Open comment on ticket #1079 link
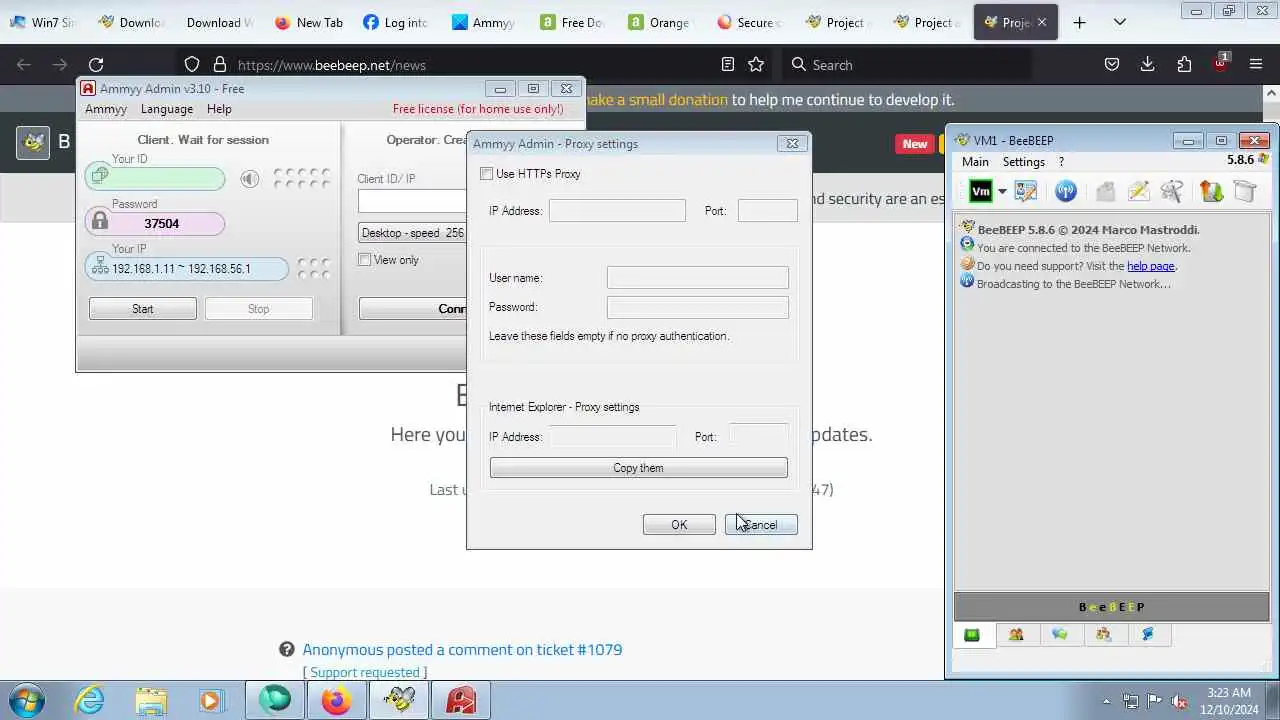The image size is (1280, 720). point(462,649)
